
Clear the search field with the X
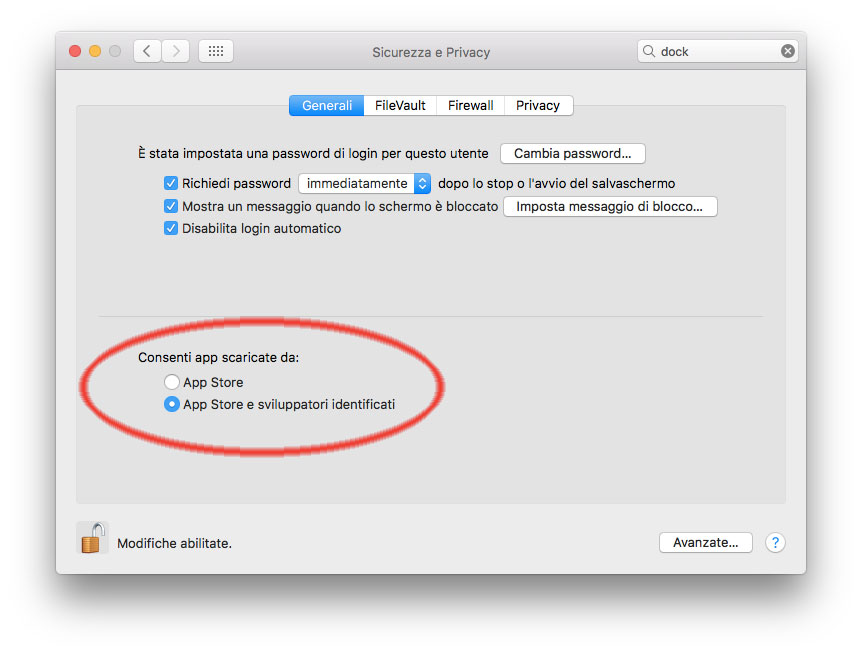(788, 50)
